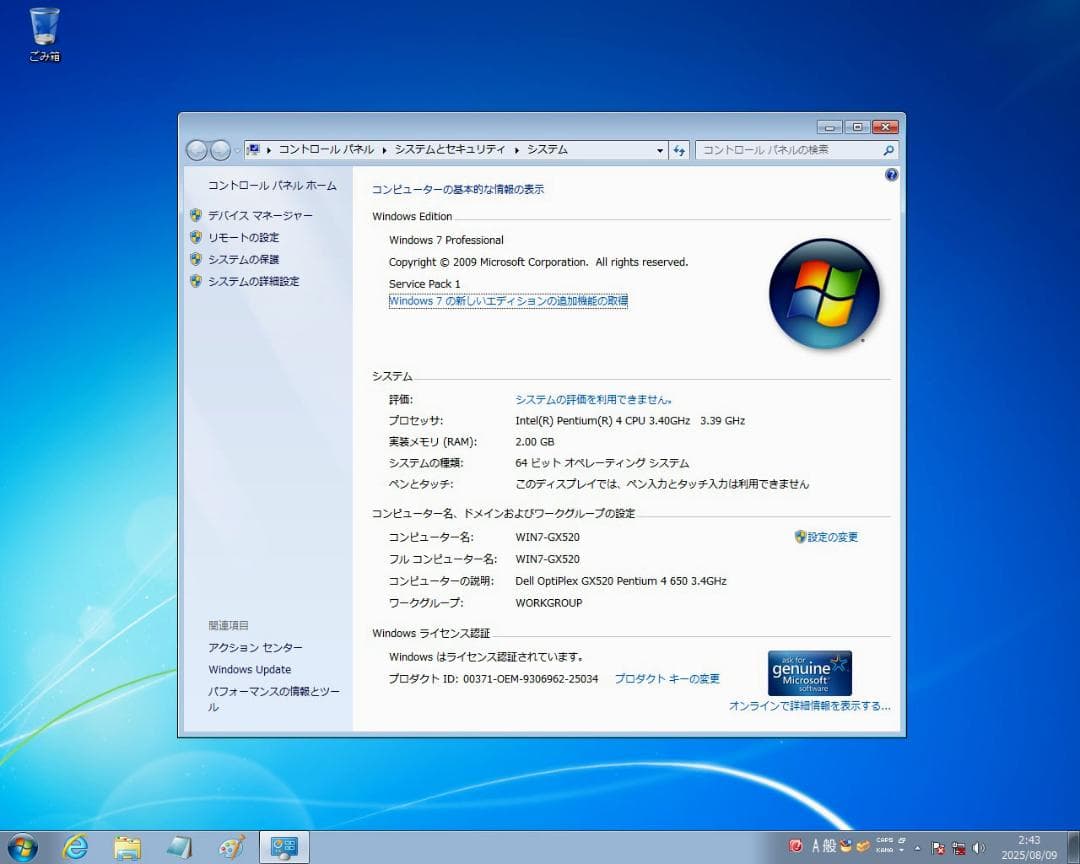Image resolution: width=1080 pixels, height=864 pixels.
Task: Expand hidden icons in the system tray
Action: pos(917,847)
